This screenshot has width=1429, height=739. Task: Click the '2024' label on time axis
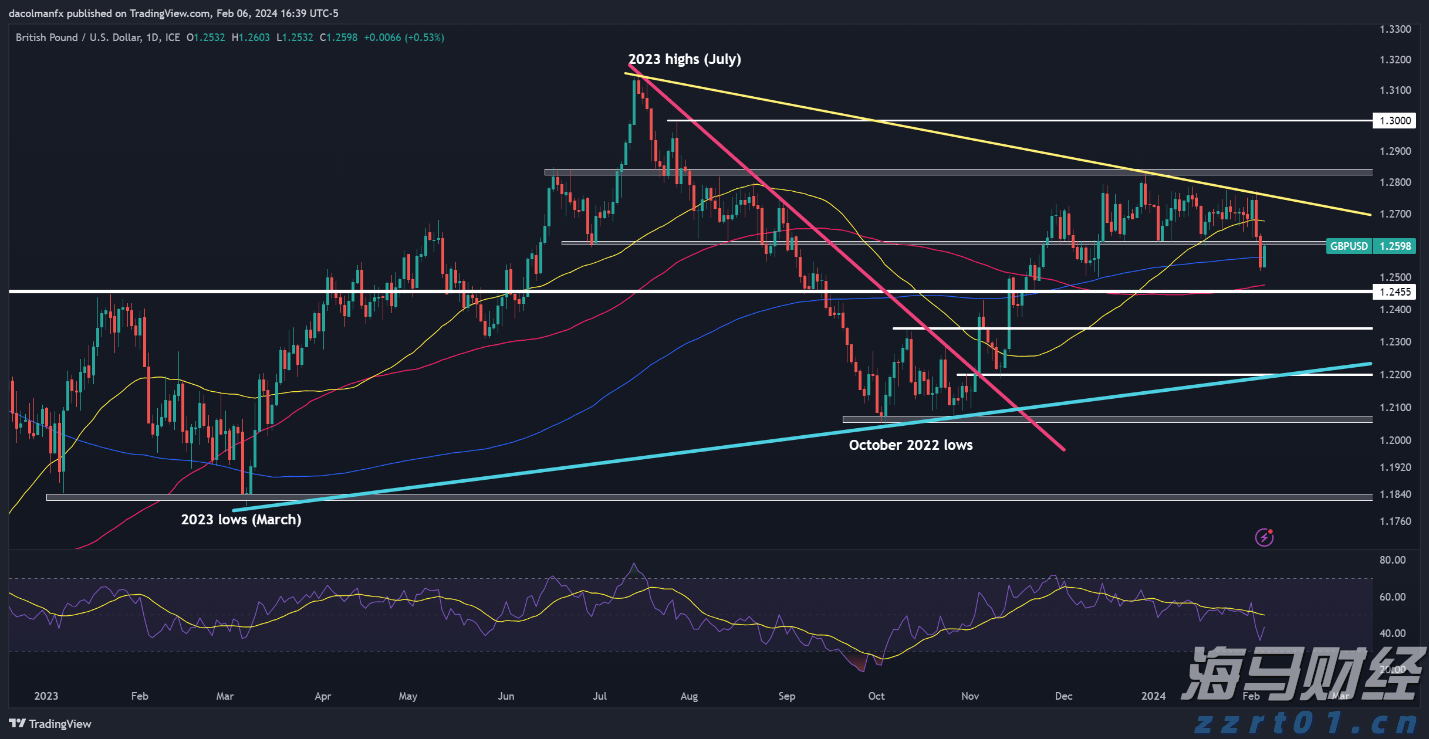click(1153, 694)
